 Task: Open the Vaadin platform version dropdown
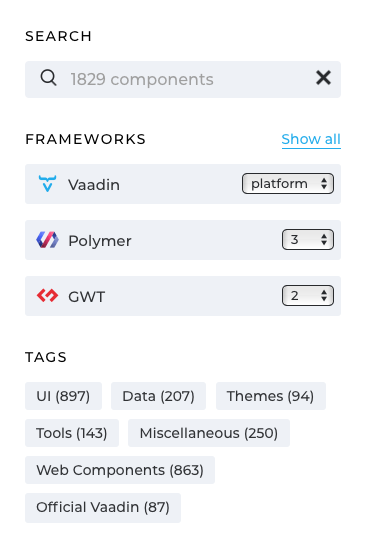[x=288, y=184]
